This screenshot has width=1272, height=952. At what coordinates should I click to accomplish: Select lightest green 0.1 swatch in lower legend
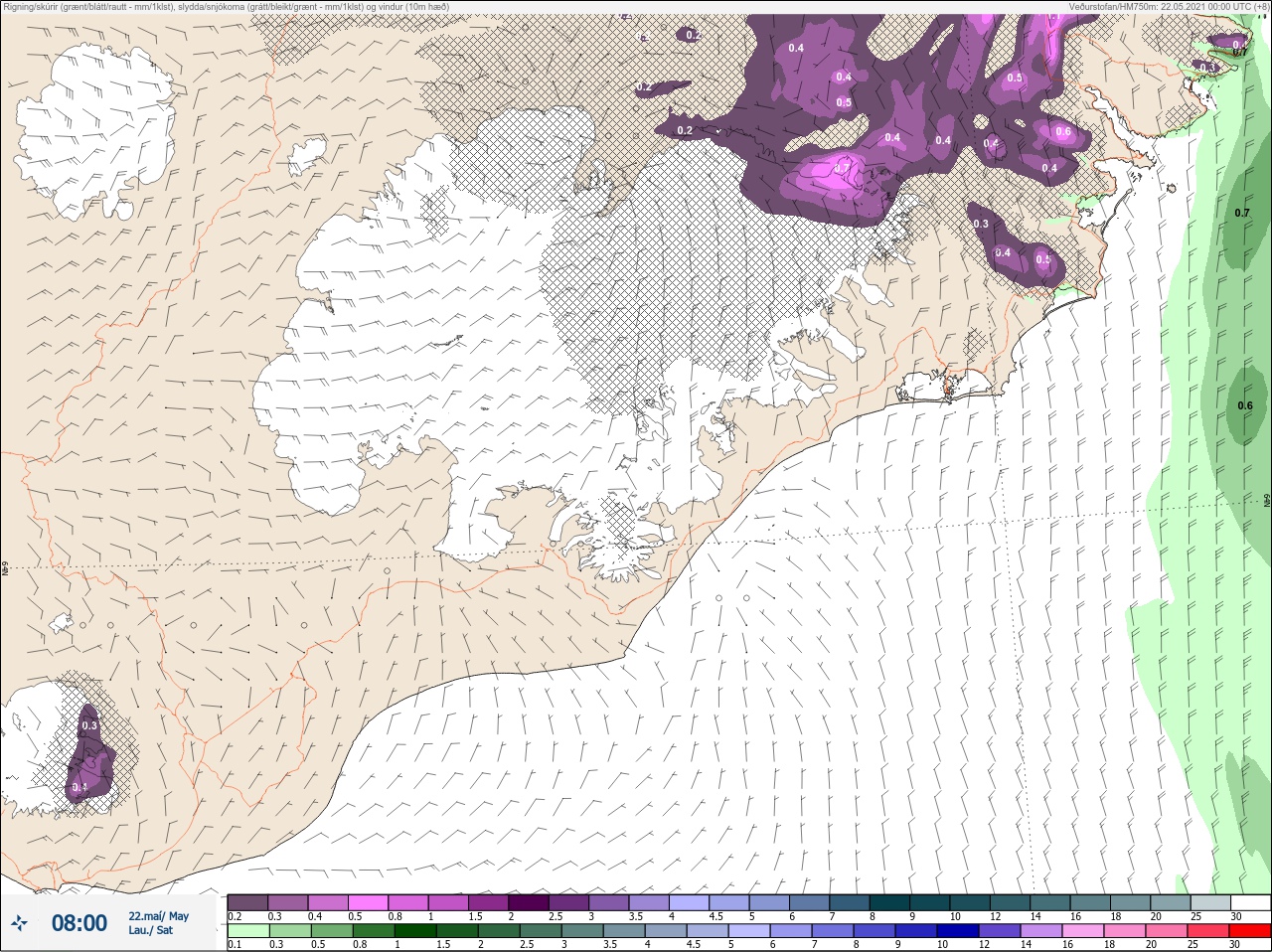pos(247,931)
